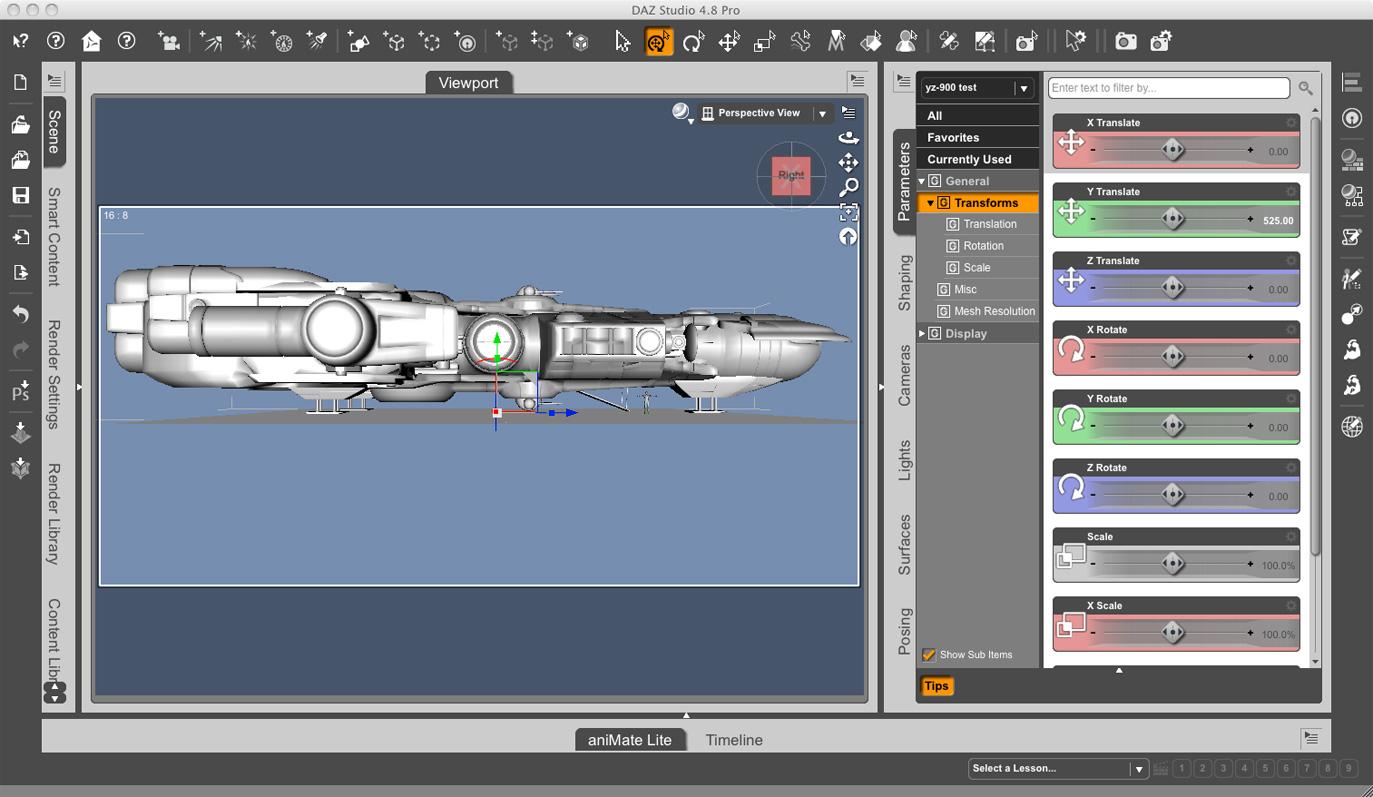Click the Right face of view cube

click(x=791, y=176)
